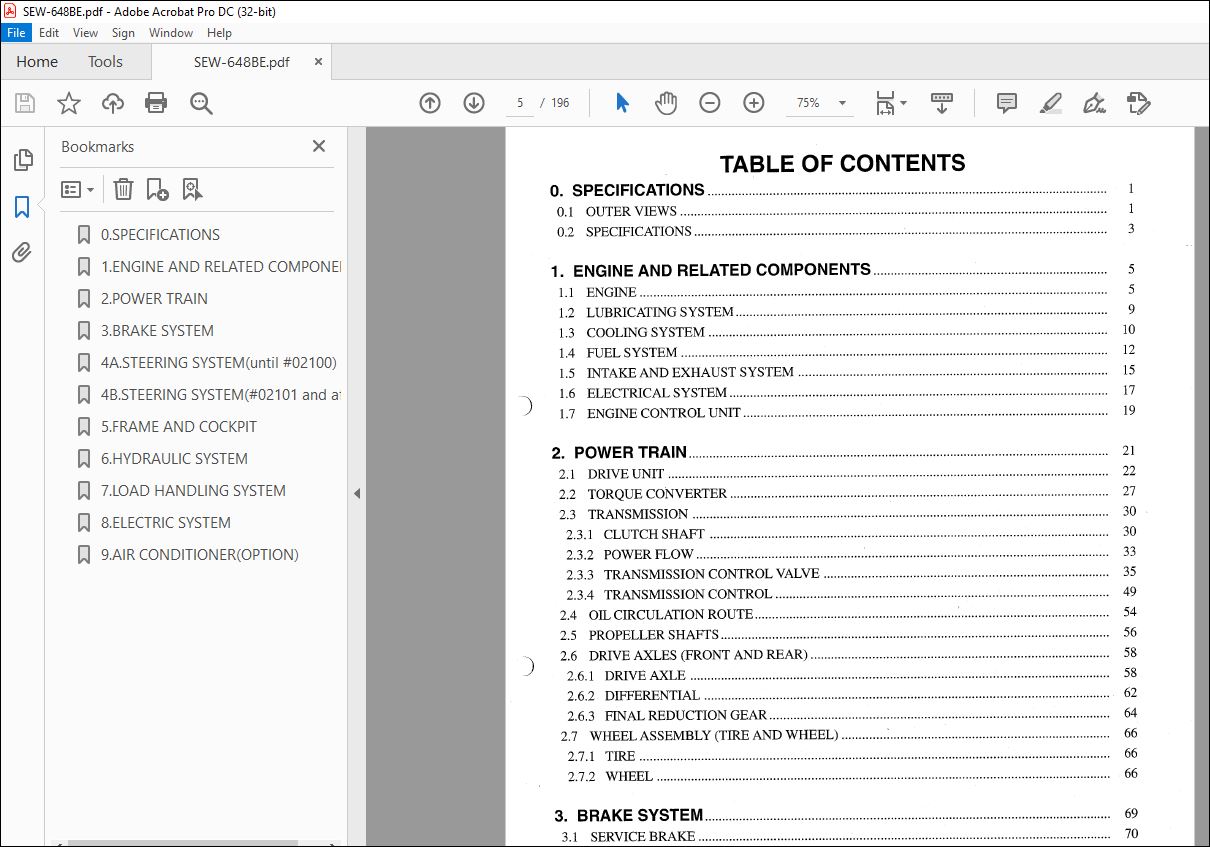Open the Attachments paperclip panel
The height and width of the screenshot is (847, 1210).
pos(22,253)
